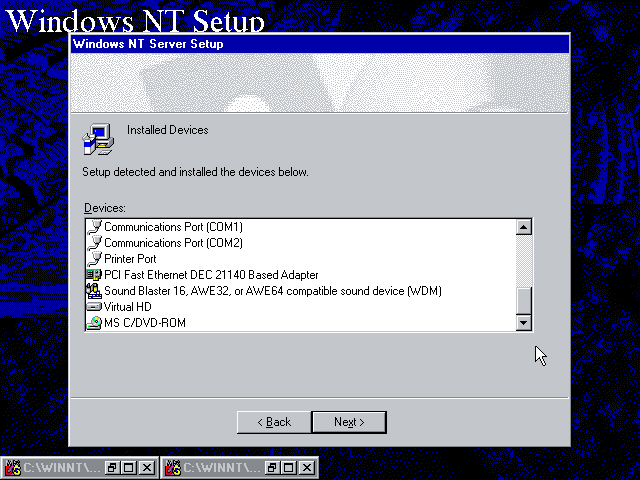This screenshot has width=640, height=480.
Task: Click the 'Devices:' list label
Action: click(x=105, y=208)
